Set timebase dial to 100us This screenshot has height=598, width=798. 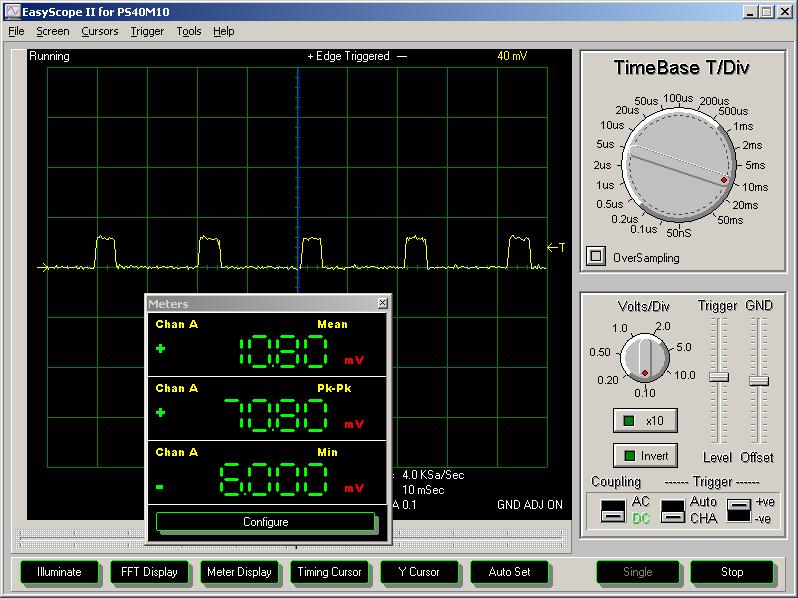(x=678, y=98)
